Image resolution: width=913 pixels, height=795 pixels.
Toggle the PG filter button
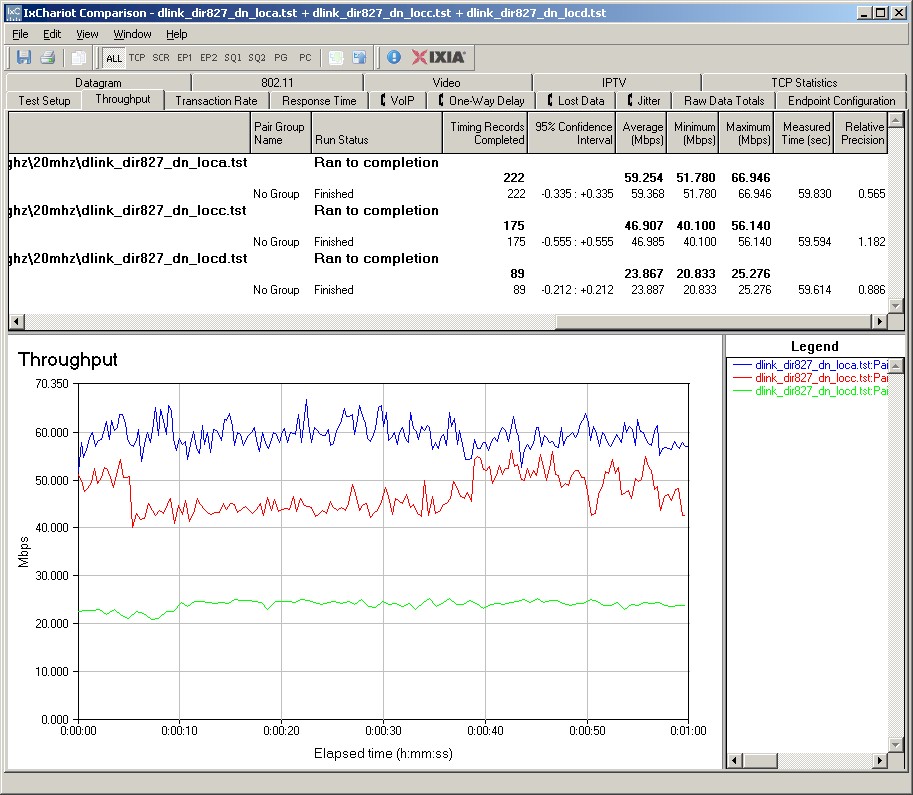pos(281,58)
